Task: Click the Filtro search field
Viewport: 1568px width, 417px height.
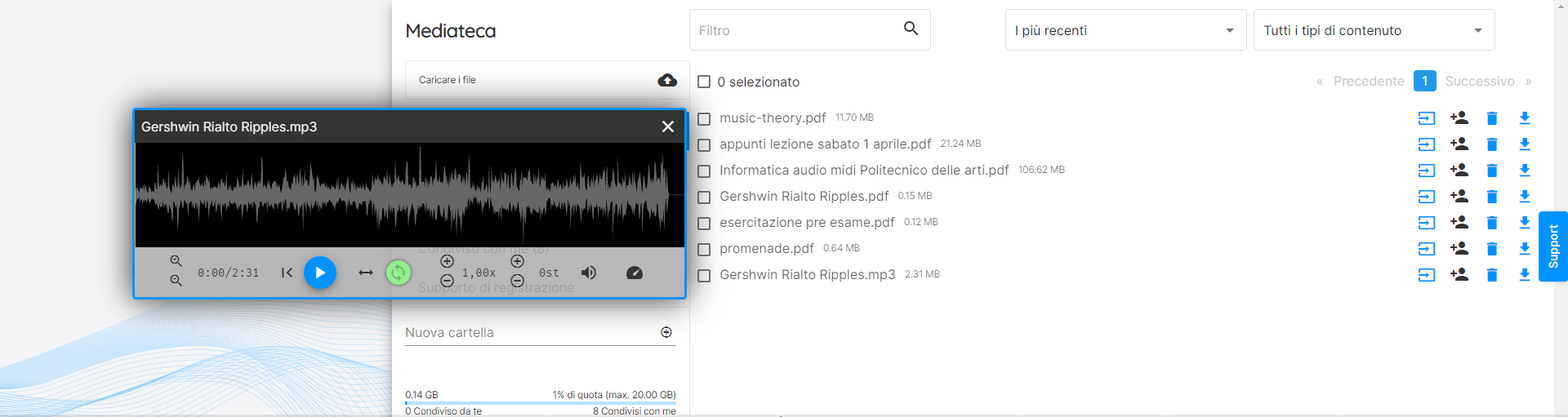Action: point(796,30)
